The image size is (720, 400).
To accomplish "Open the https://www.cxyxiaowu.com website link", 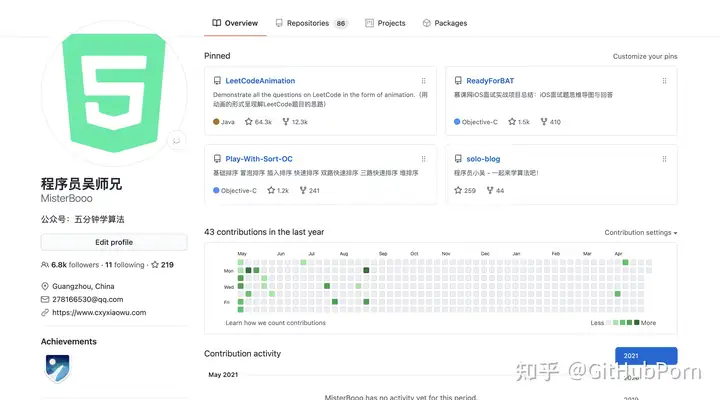I will click(x=99, y=312).
